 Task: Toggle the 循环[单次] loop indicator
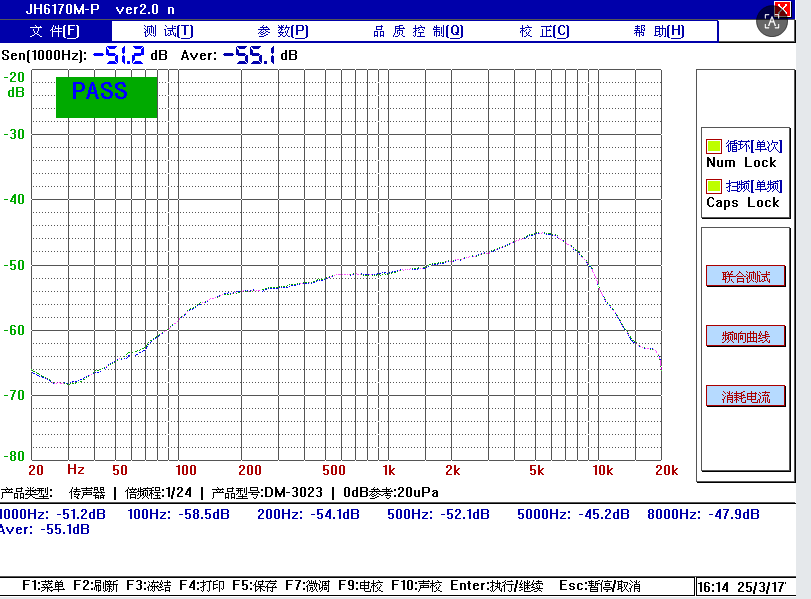(x=714, y=146)
